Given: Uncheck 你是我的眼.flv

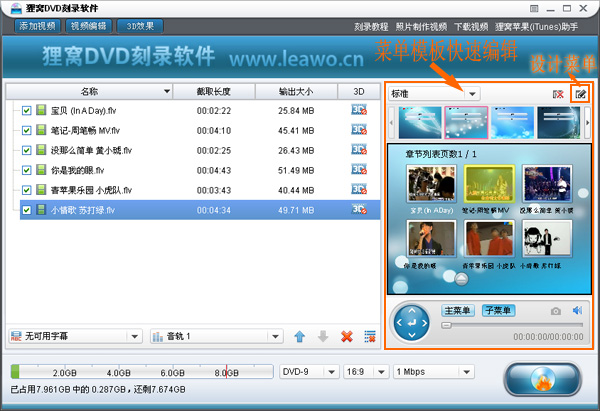Looking at the screenshot, I should (26, 170).
